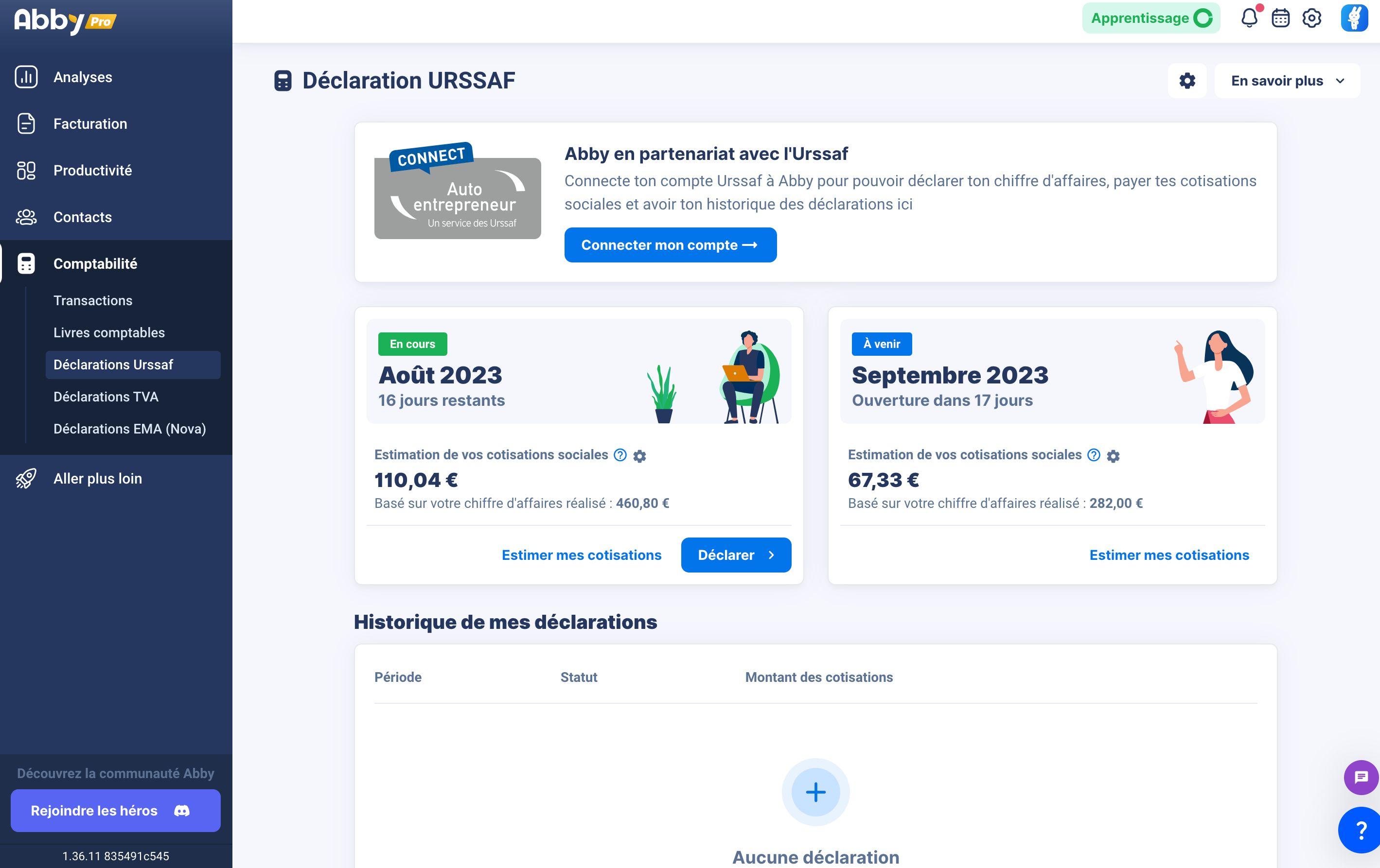
Task: Select Déclarations Urssaf submenu item
Action: pyautogui.click(x=133, y=365)
